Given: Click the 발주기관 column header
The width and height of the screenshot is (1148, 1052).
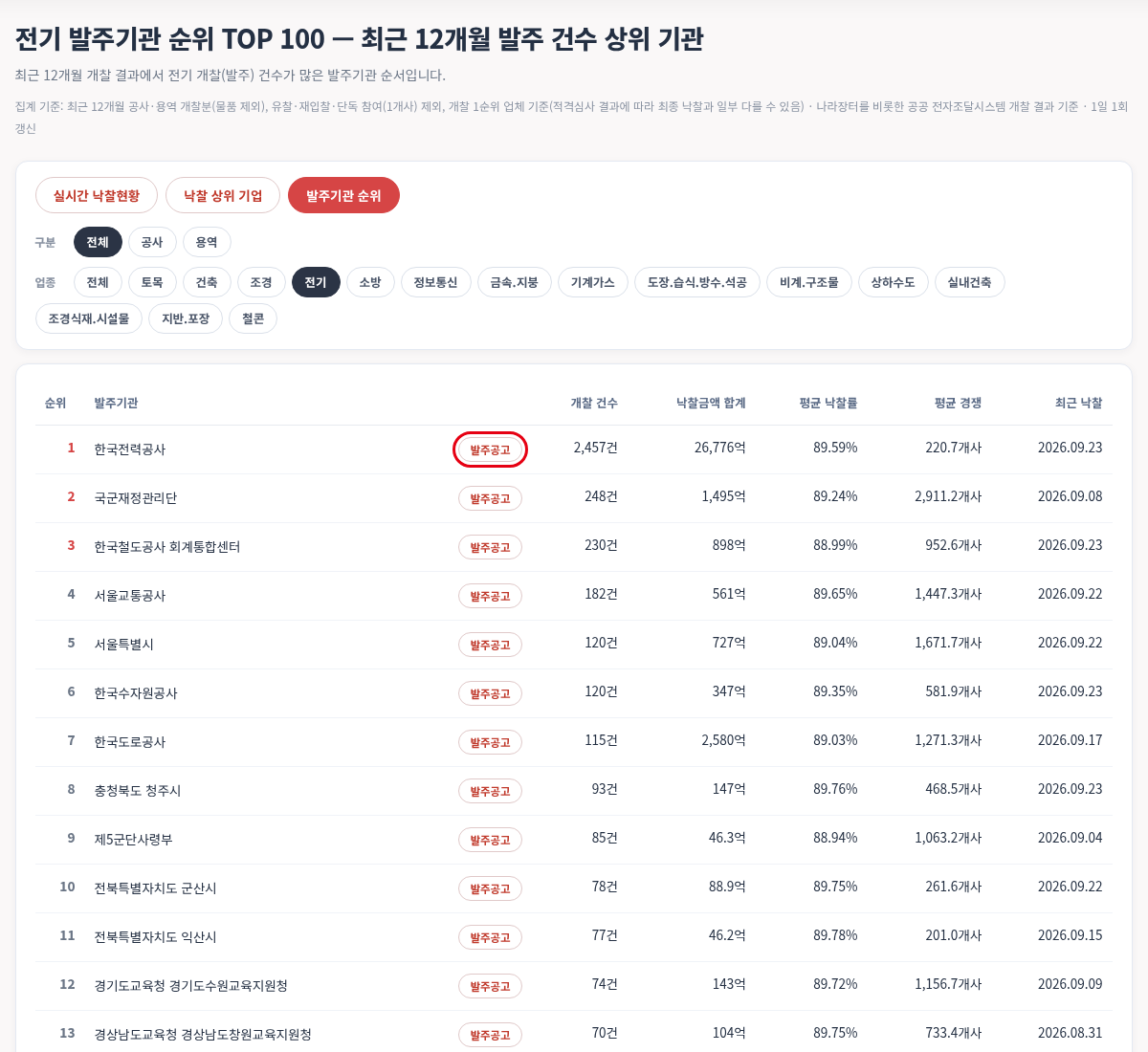Looking at the screenshot, I should pyautogui.click(x=116, y=403).
